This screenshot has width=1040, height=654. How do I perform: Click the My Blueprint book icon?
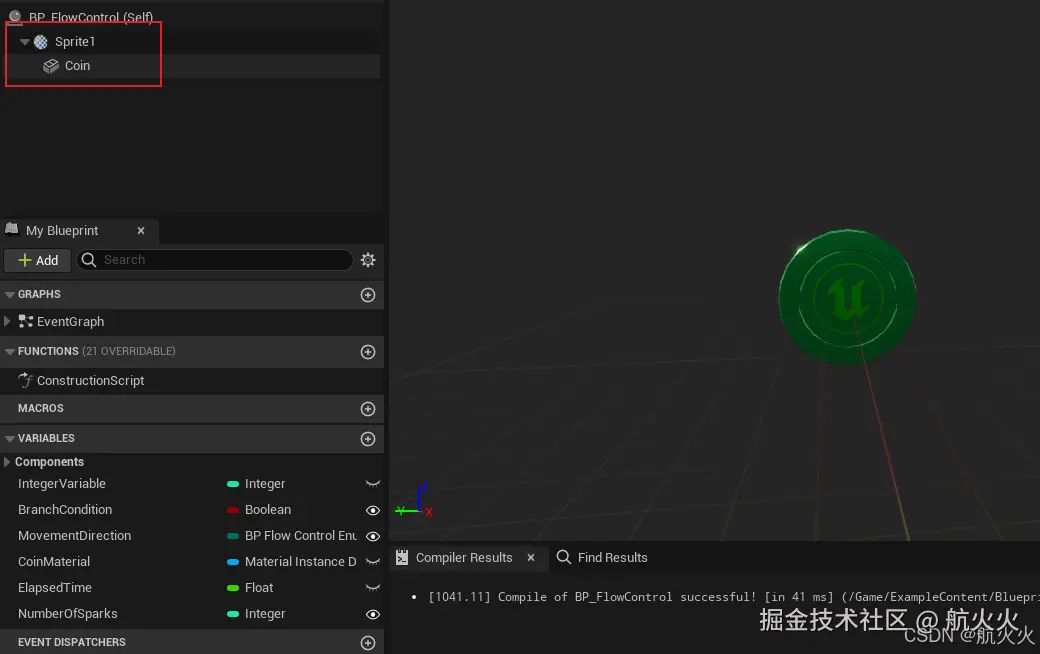(x=12, y=229)
